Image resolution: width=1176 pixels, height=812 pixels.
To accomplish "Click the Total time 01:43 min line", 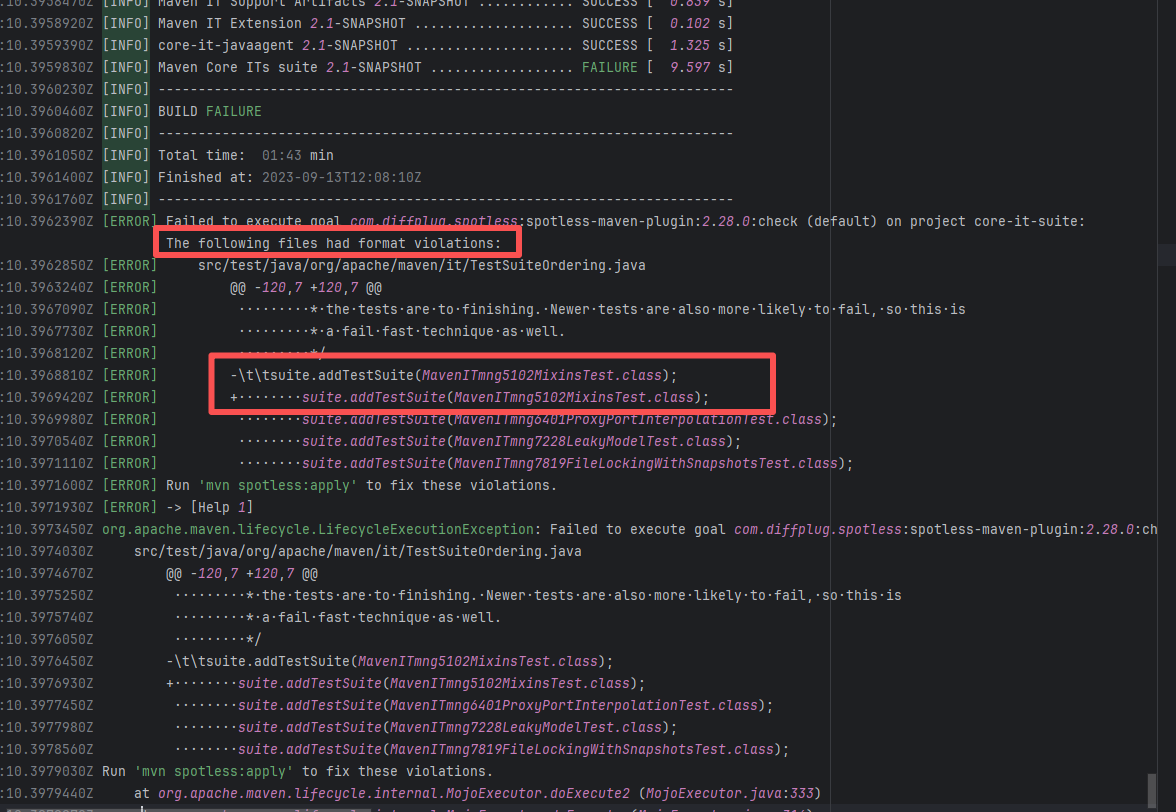I will 245,155.
